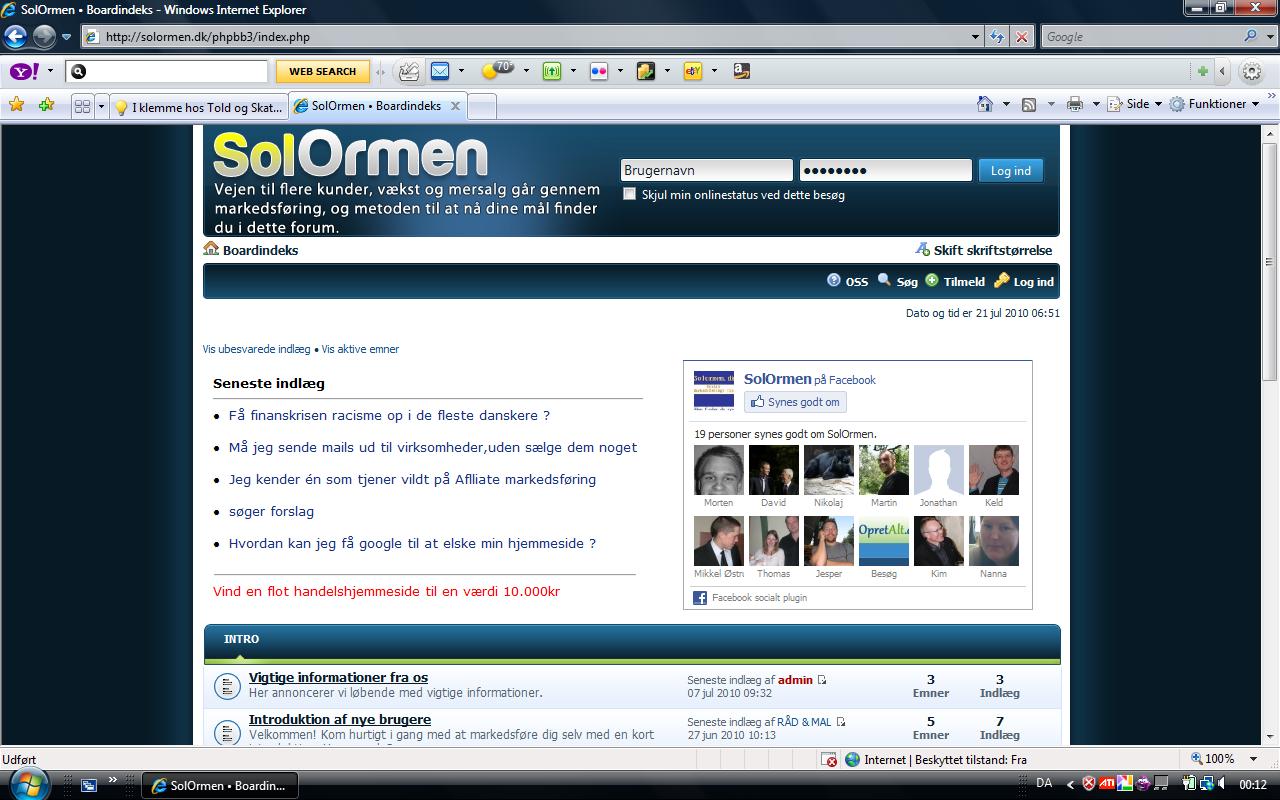Click the Yahoo toolbar settings gear icon
The height and width of the screenshot is (800, 1280).
click(1251, 71)
